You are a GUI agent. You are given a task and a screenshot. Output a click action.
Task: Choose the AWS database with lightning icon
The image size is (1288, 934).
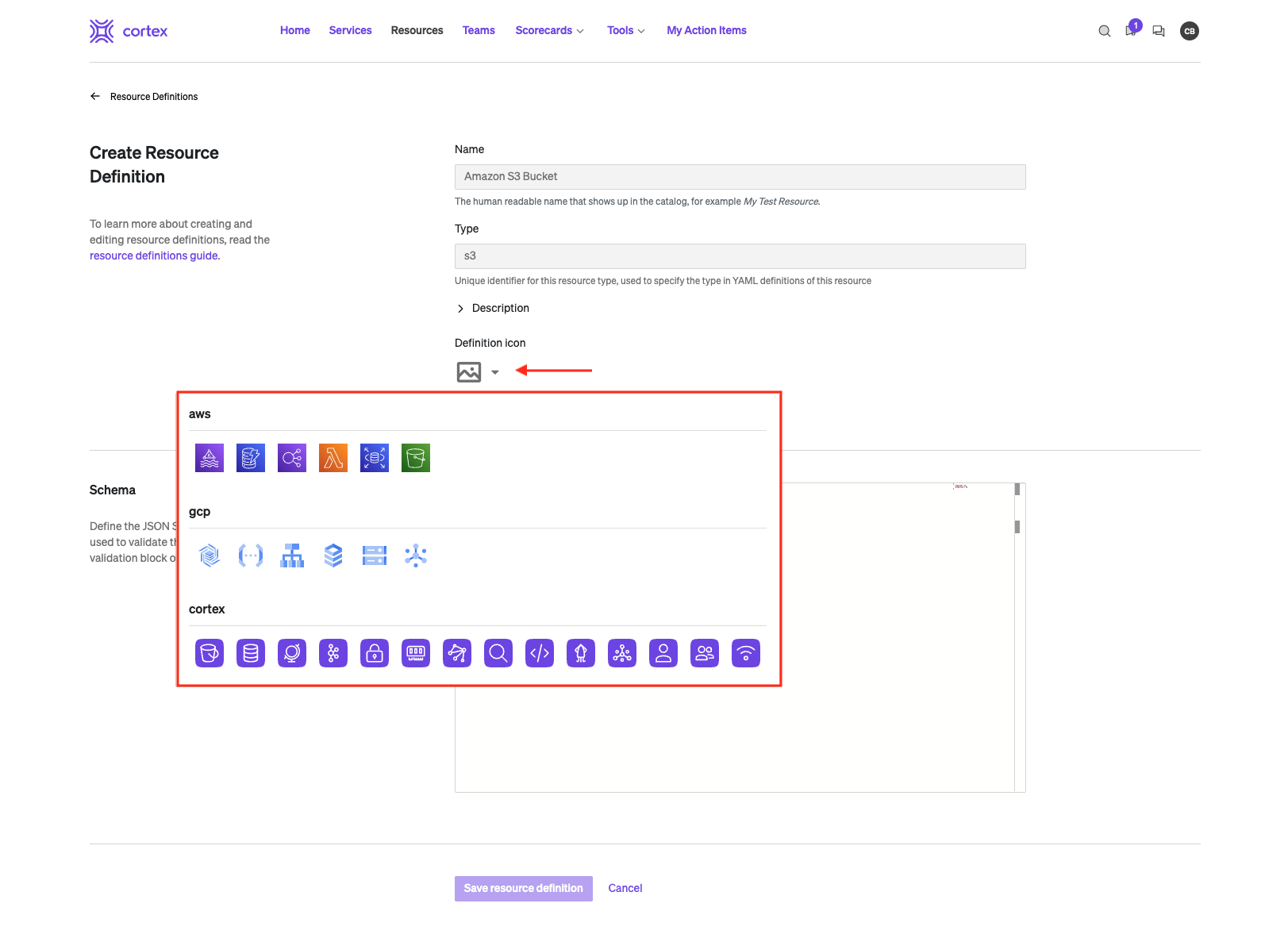pyautogui.click(x=251, y=458)
